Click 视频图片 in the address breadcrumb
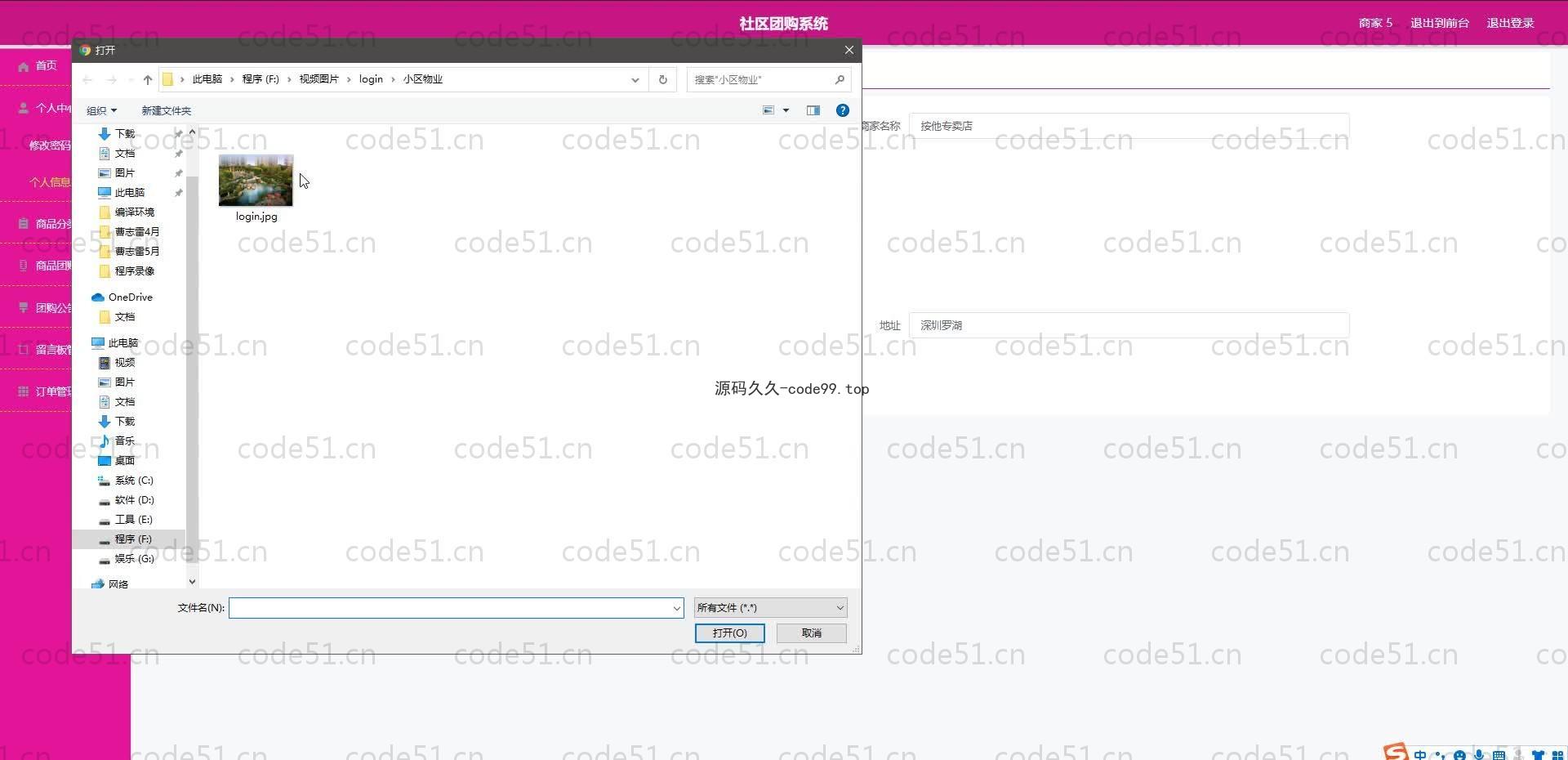The image size is (1568, 760). point(318,79)
